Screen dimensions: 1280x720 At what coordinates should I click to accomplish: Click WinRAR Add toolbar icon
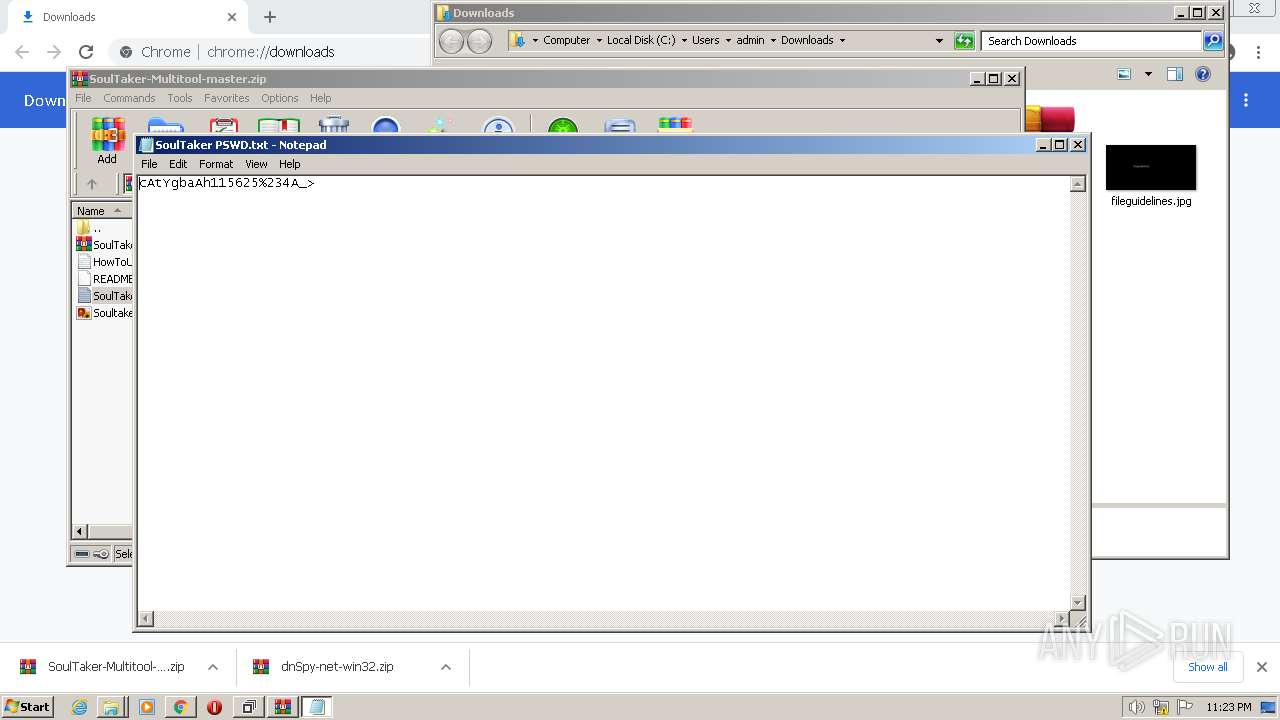107,141
